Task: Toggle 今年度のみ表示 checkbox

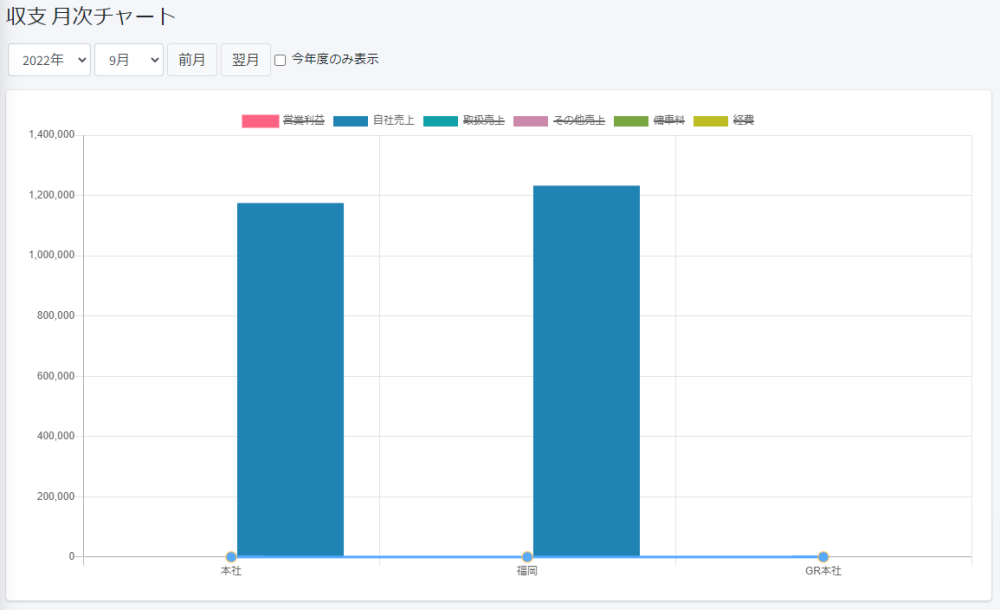Action: [x=280, y=60]
